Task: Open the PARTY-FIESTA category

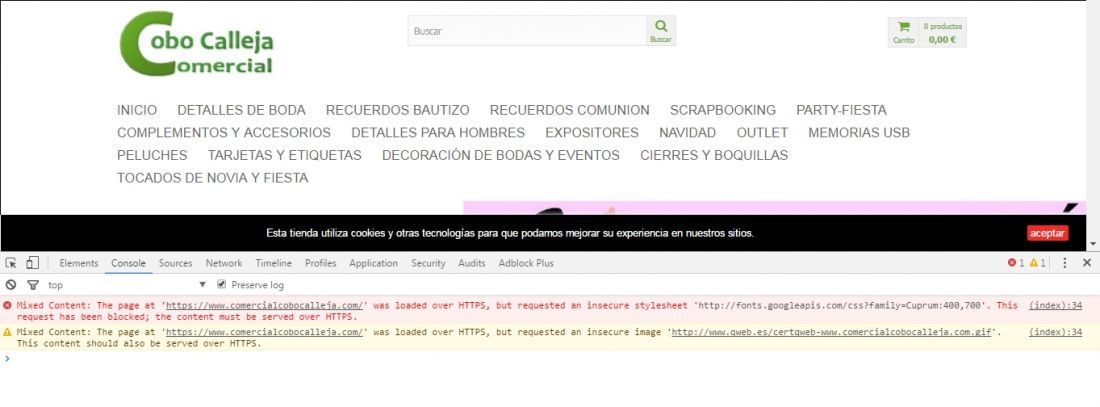Action: pos(841,110)
